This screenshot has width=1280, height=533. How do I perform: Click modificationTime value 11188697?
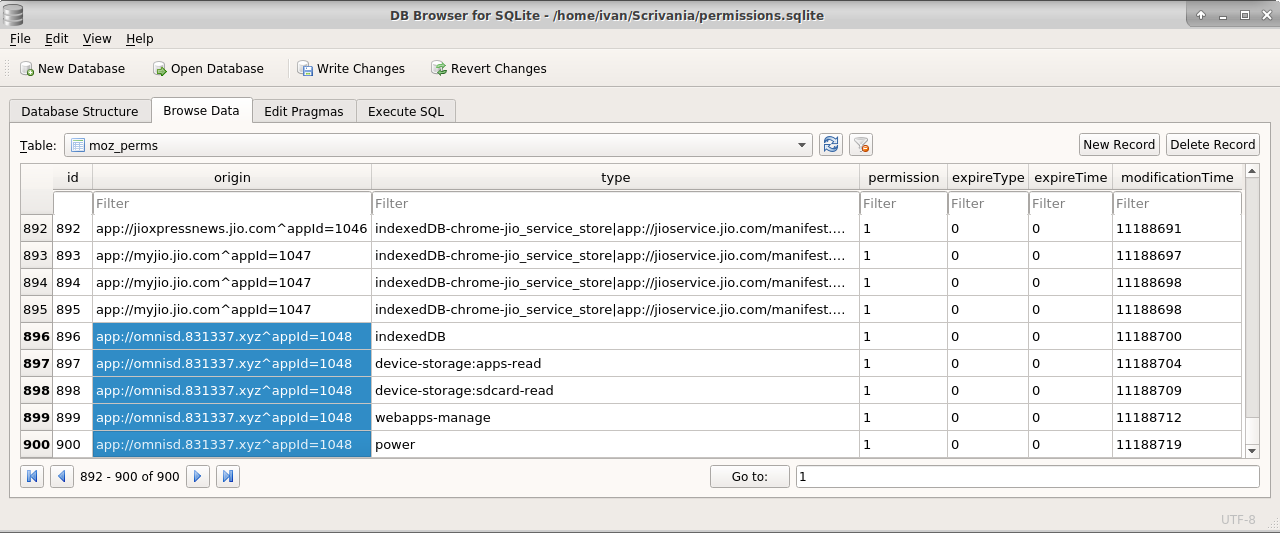1177,255
